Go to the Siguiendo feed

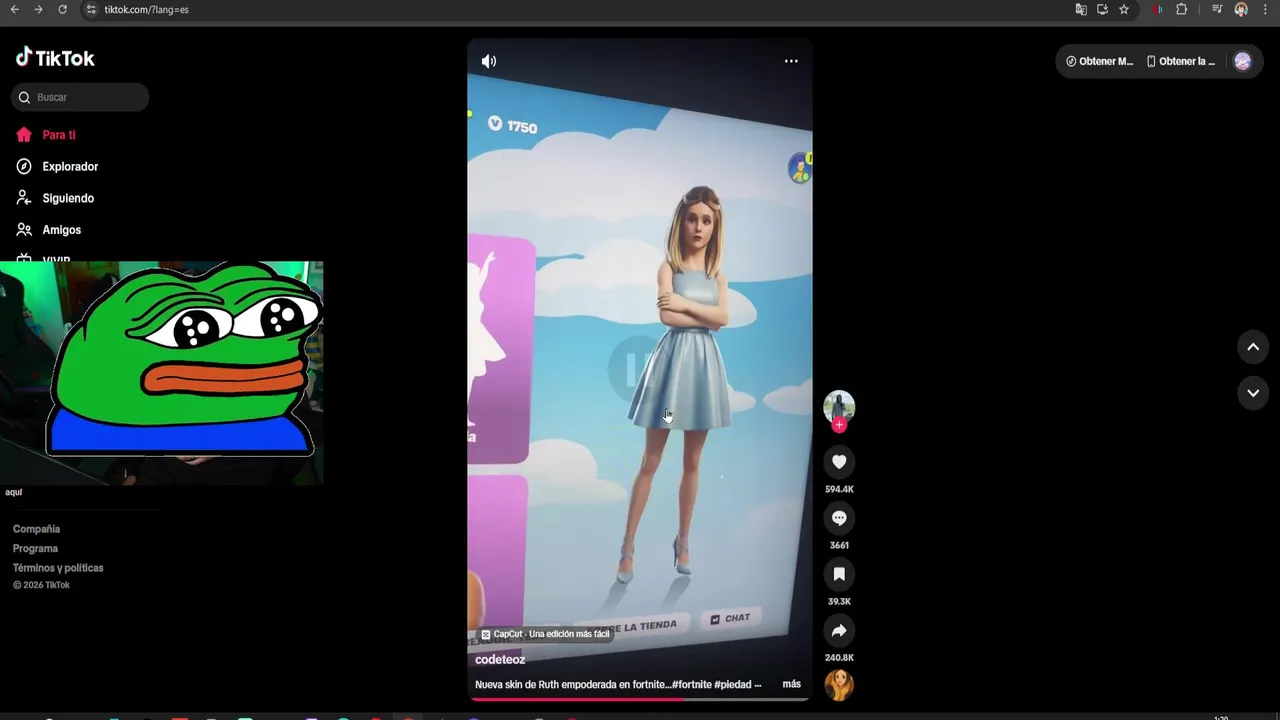point(68,198)
